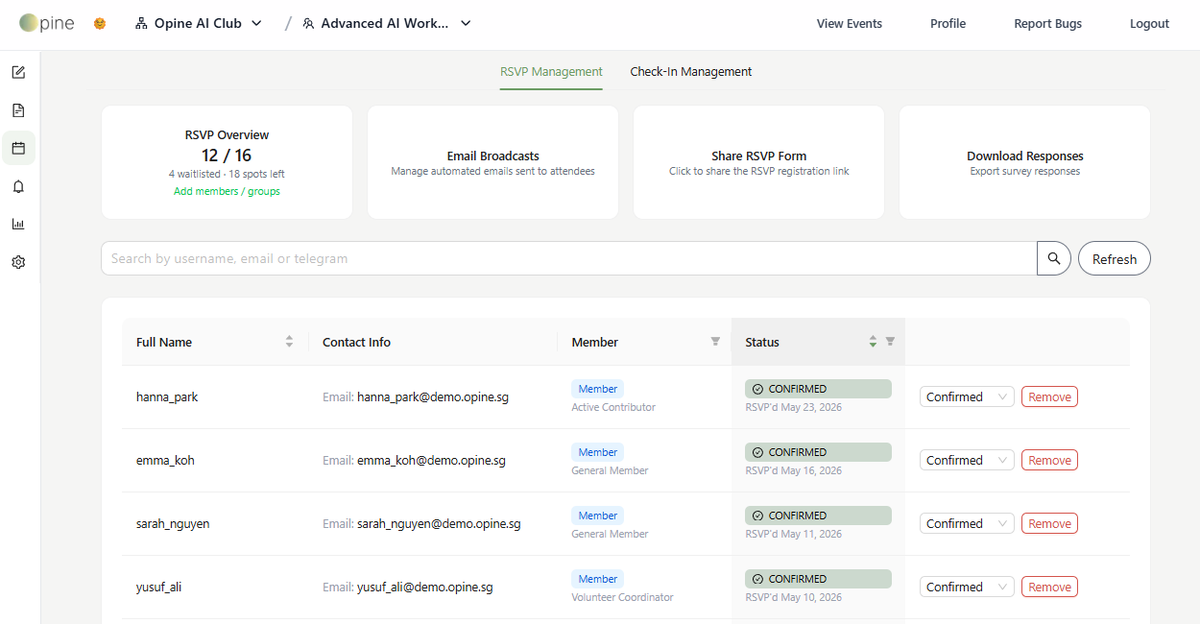The height and width of the screenshot is (624, 1200).
Task: Open the settings gear sidebar icon
Action: click(x=18, y=262)
